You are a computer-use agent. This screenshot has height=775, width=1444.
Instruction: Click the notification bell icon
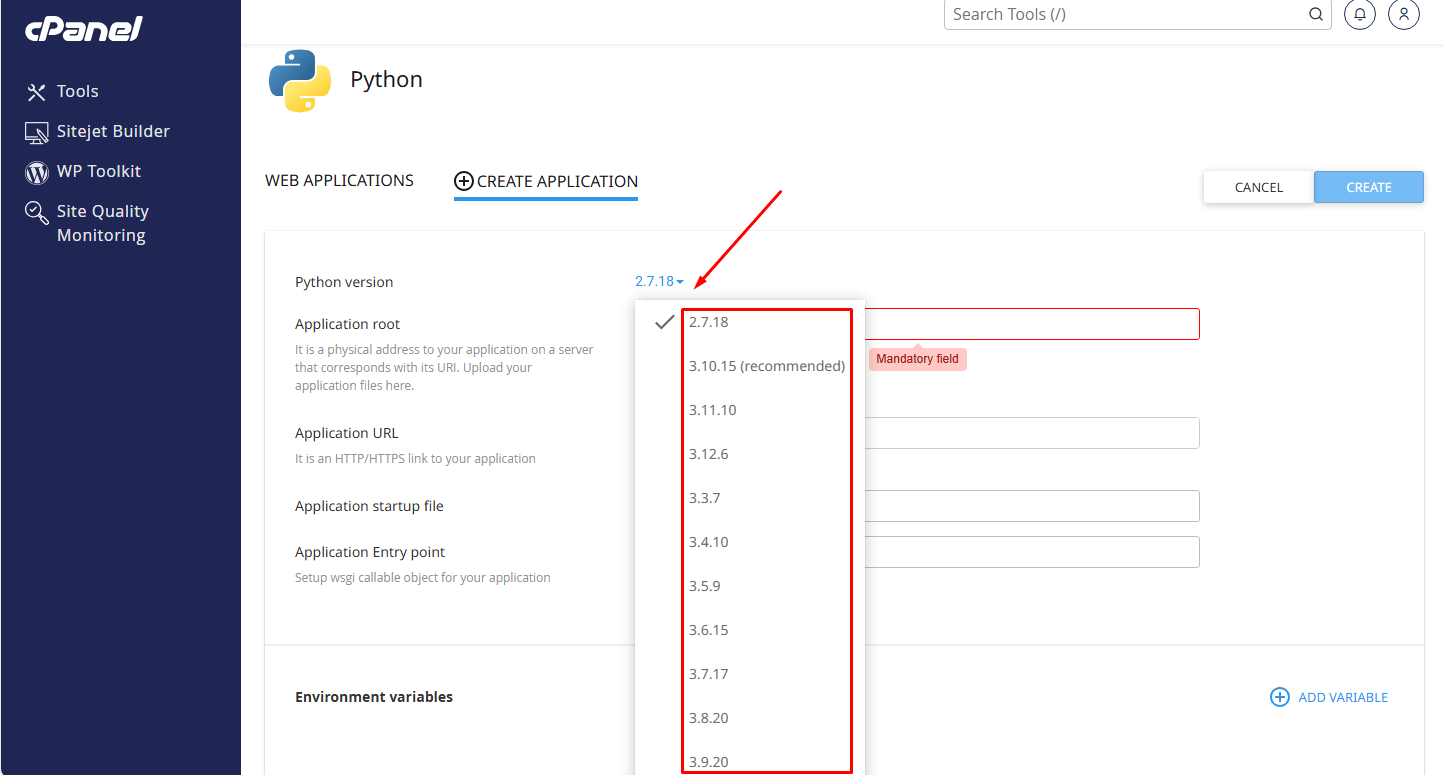(x=1359, y=14)
